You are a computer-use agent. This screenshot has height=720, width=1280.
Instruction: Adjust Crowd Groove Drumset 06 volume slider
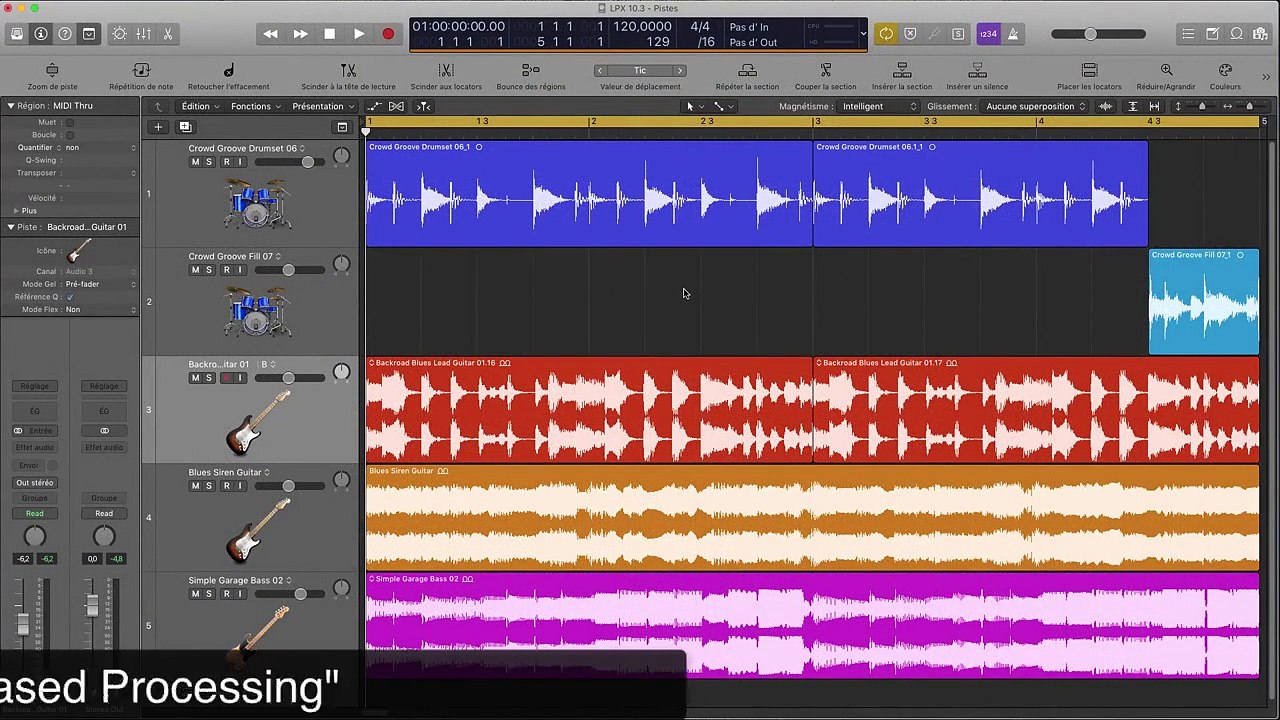pos(290,162)
